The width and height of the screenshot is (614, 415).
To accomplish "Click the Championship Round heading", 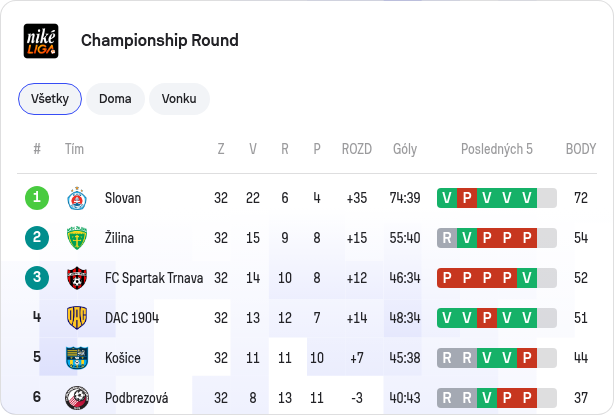I will tap(160, 40).
